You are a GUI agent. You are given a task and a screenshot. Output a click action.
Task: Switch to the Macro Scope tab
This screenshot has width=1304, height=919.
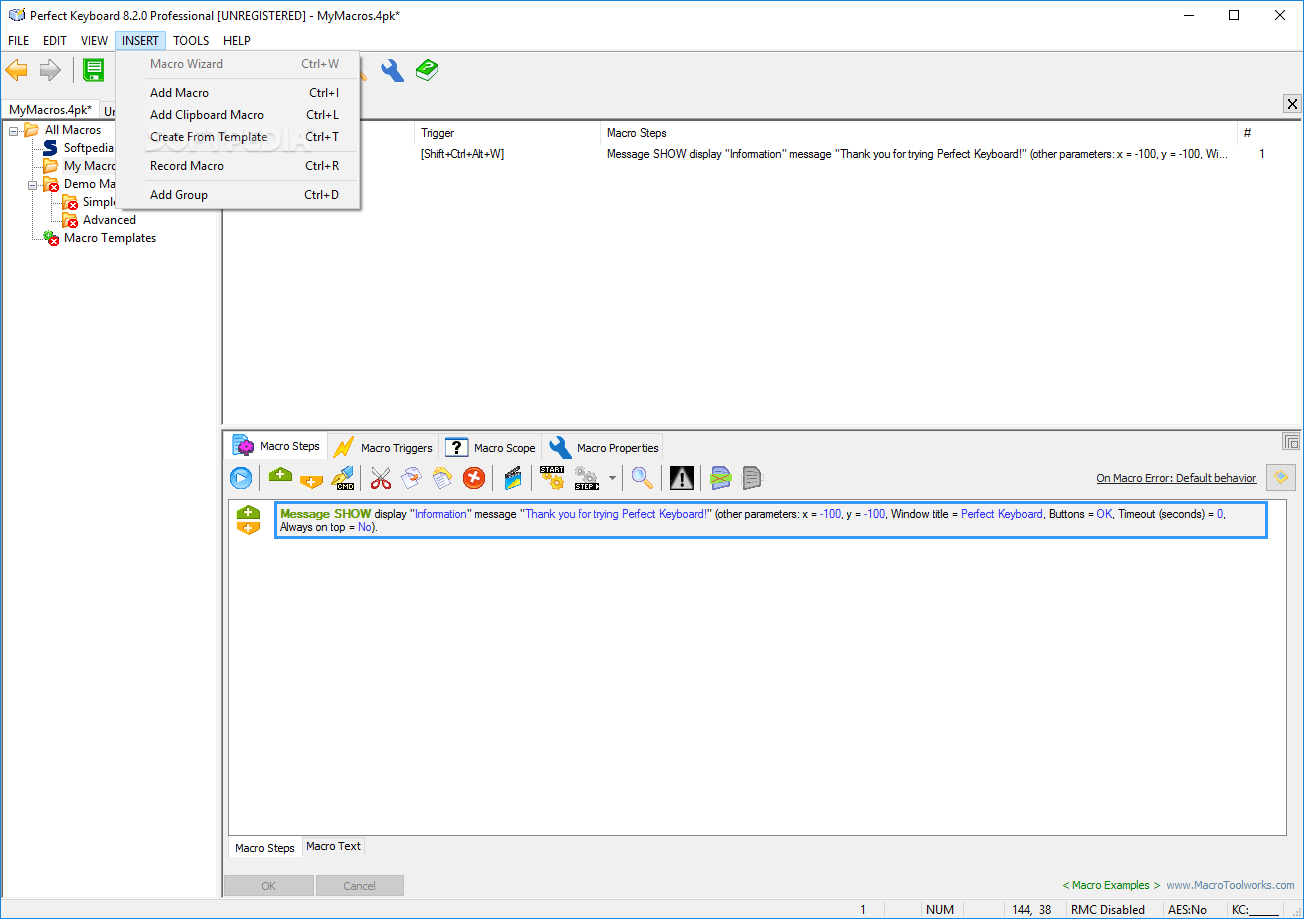pos(491,447)
